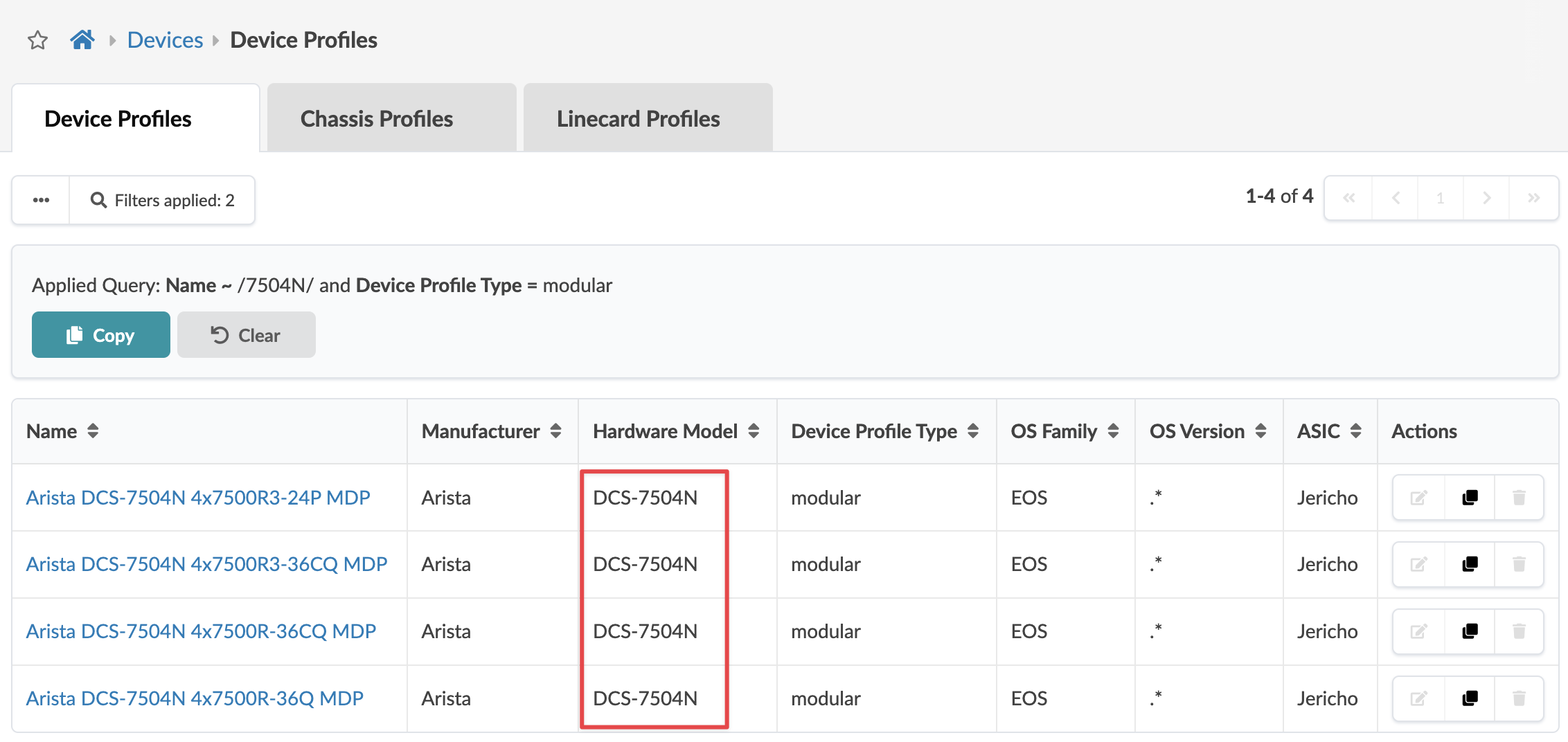
Task: Open the Arista DCS-7504N 4x7500R3-36CQ MDP link
Action: tap(206, 565)
